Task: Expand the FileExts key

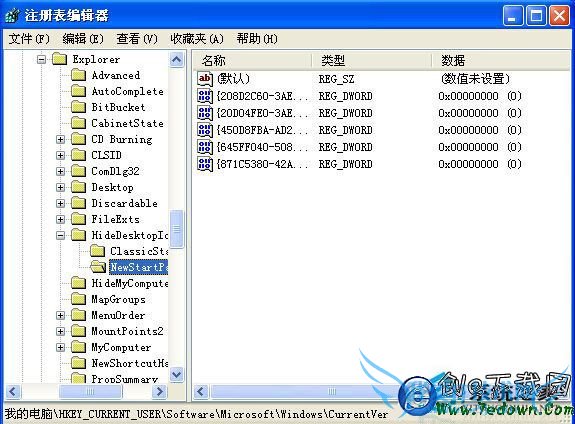Action: coord(61,219)
